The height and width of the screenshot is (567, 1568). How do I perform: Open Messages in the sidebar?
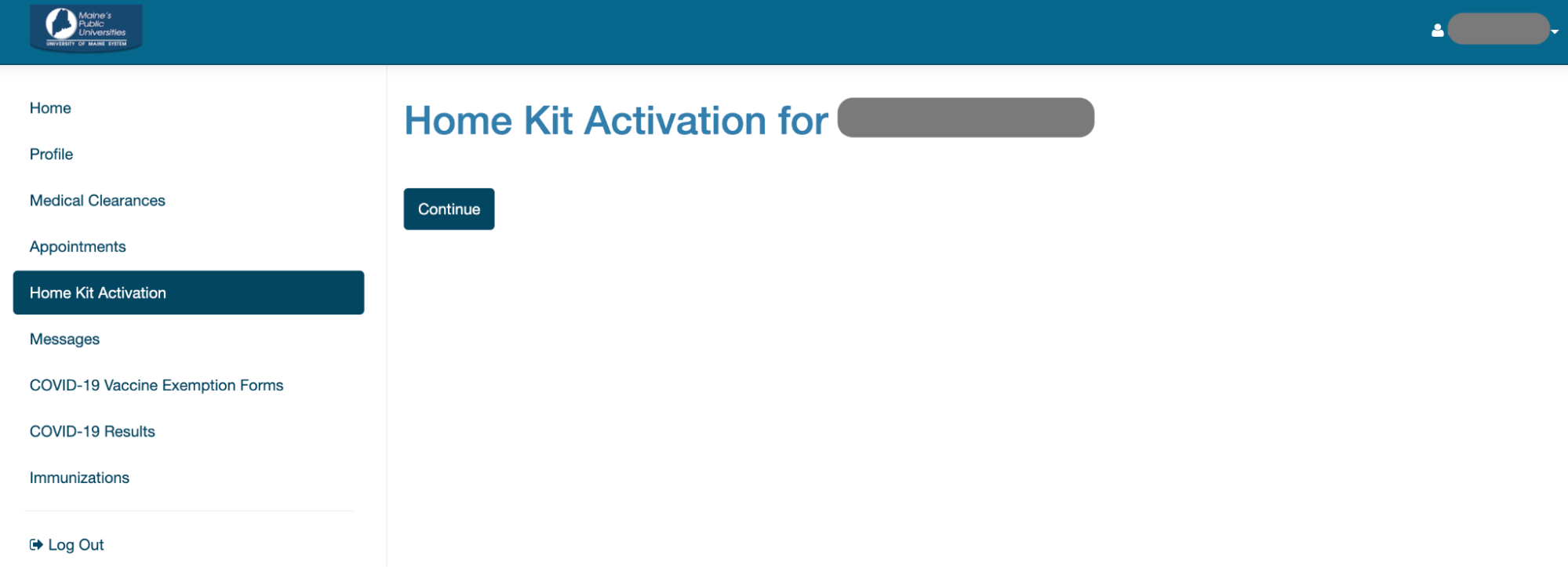tap(64, 340)
